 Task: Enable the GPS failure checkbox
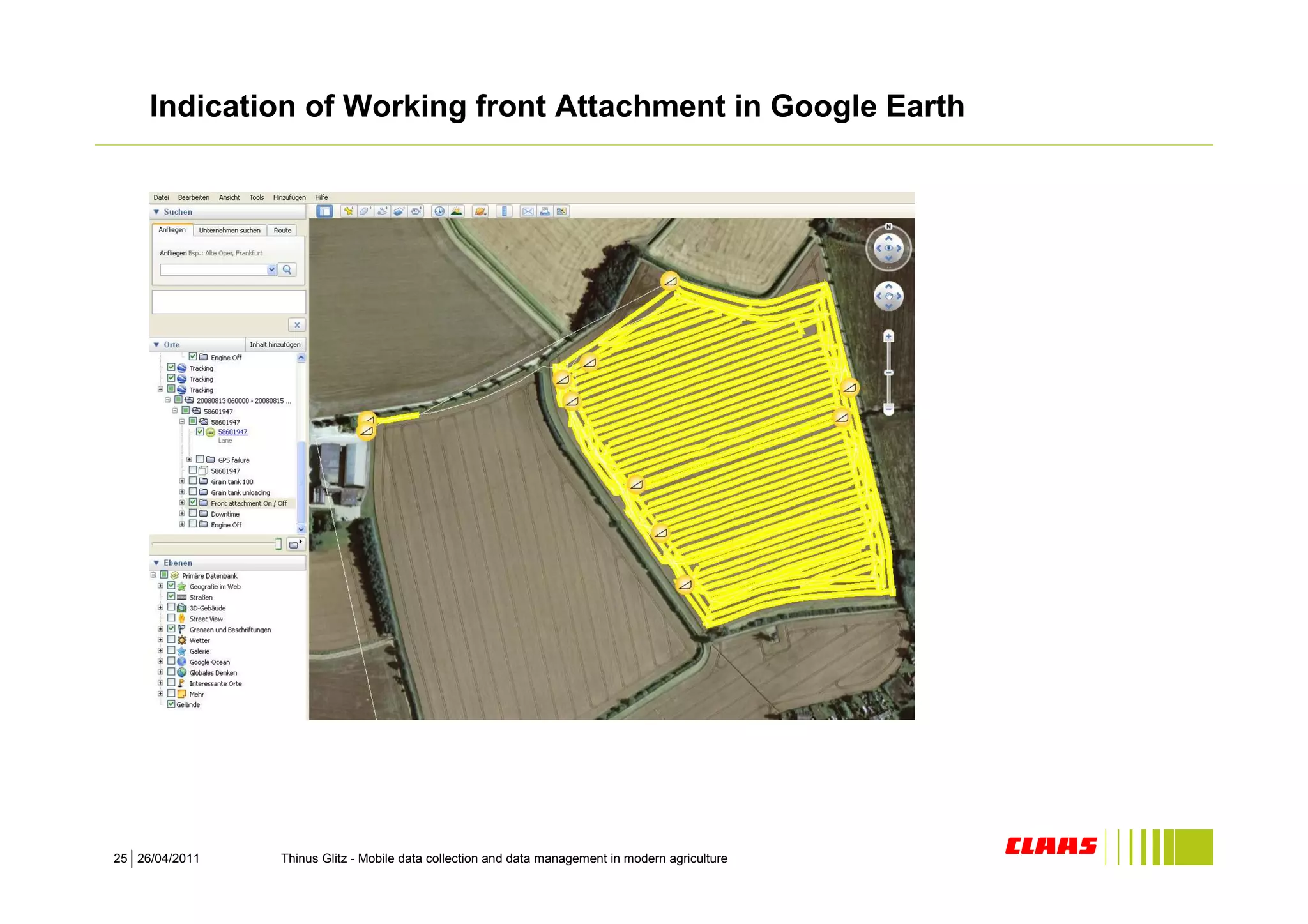pyautogui.click(x=200, y=459)
